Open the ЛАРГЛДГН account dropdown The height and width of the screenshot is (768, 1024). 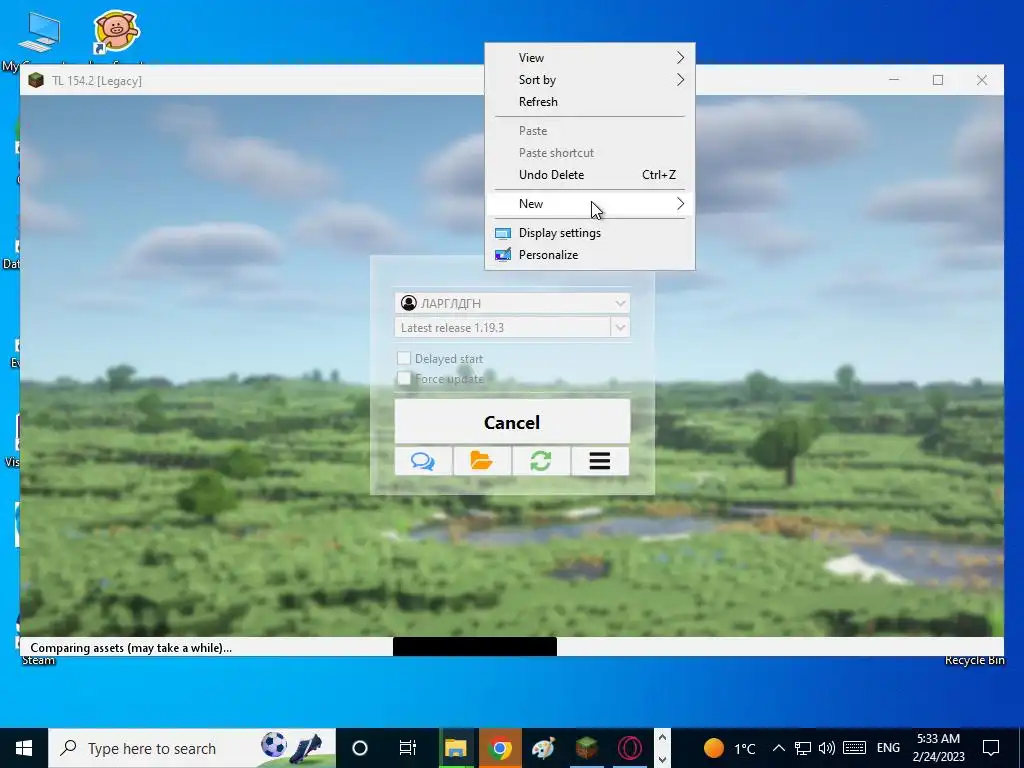click(512, 303)
